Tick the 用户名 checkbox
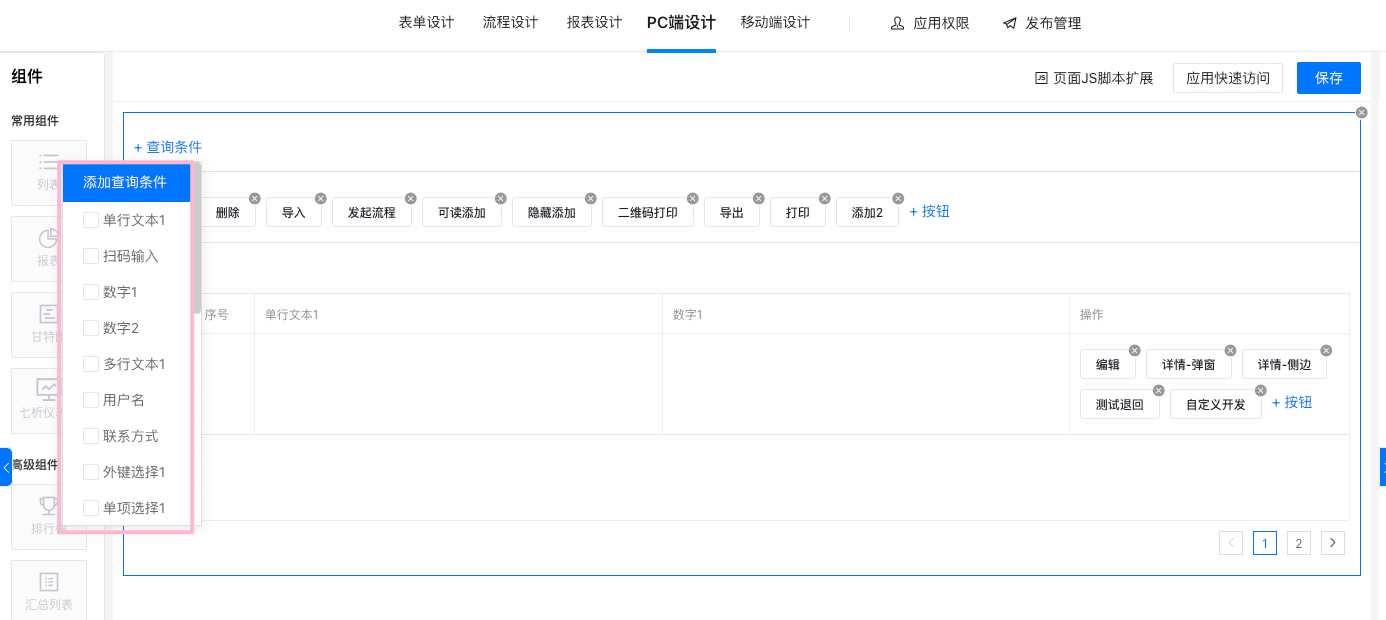The height and width of the screenshot is (620, 1386). coord(91,400)
